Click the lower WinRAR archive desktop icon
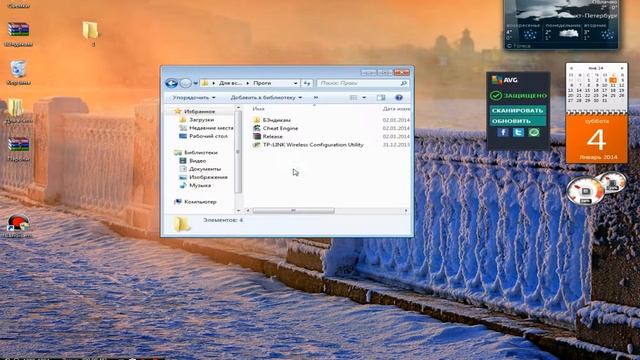The image size is (640, 360). tap(18, 145)
